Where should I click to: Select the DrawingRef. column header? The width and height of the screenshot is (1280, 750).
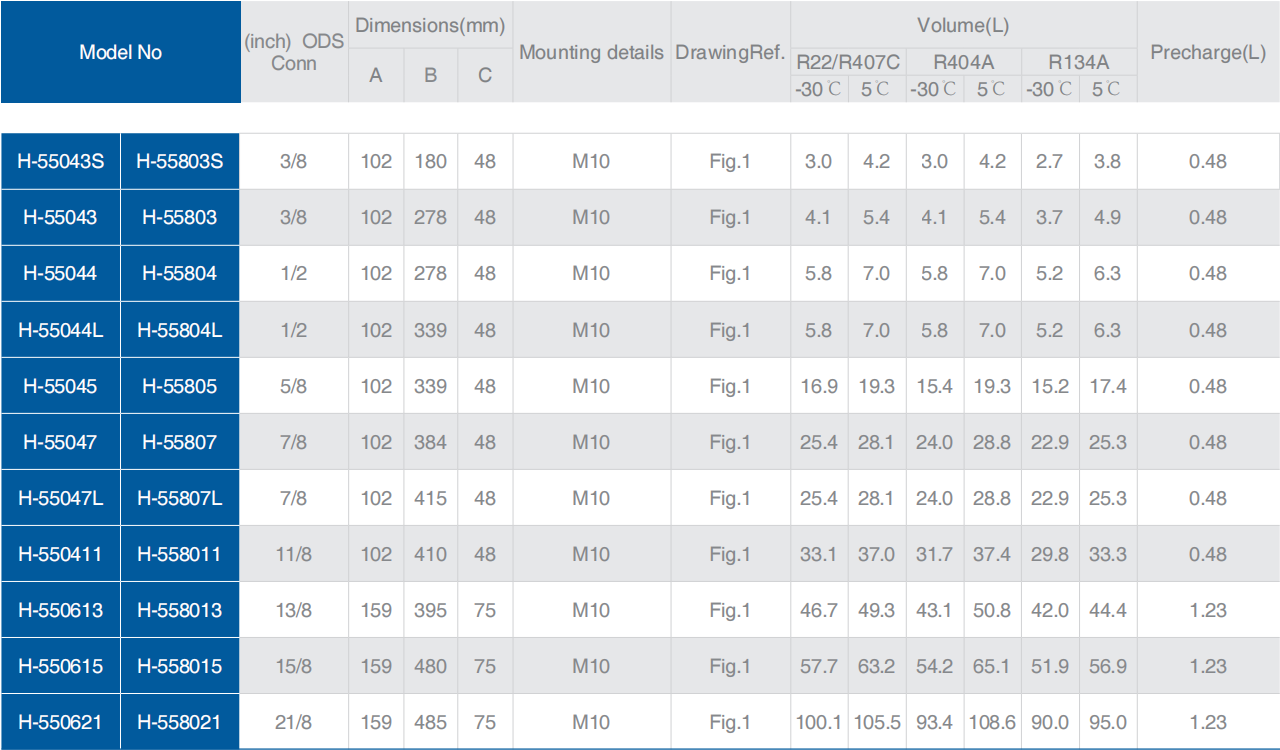click(730, 52)
